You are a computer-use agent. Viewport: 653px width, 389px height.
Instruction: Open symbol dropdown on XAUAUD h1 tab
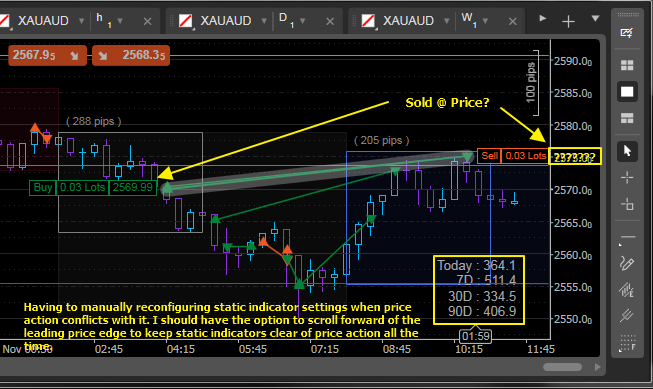82,20
